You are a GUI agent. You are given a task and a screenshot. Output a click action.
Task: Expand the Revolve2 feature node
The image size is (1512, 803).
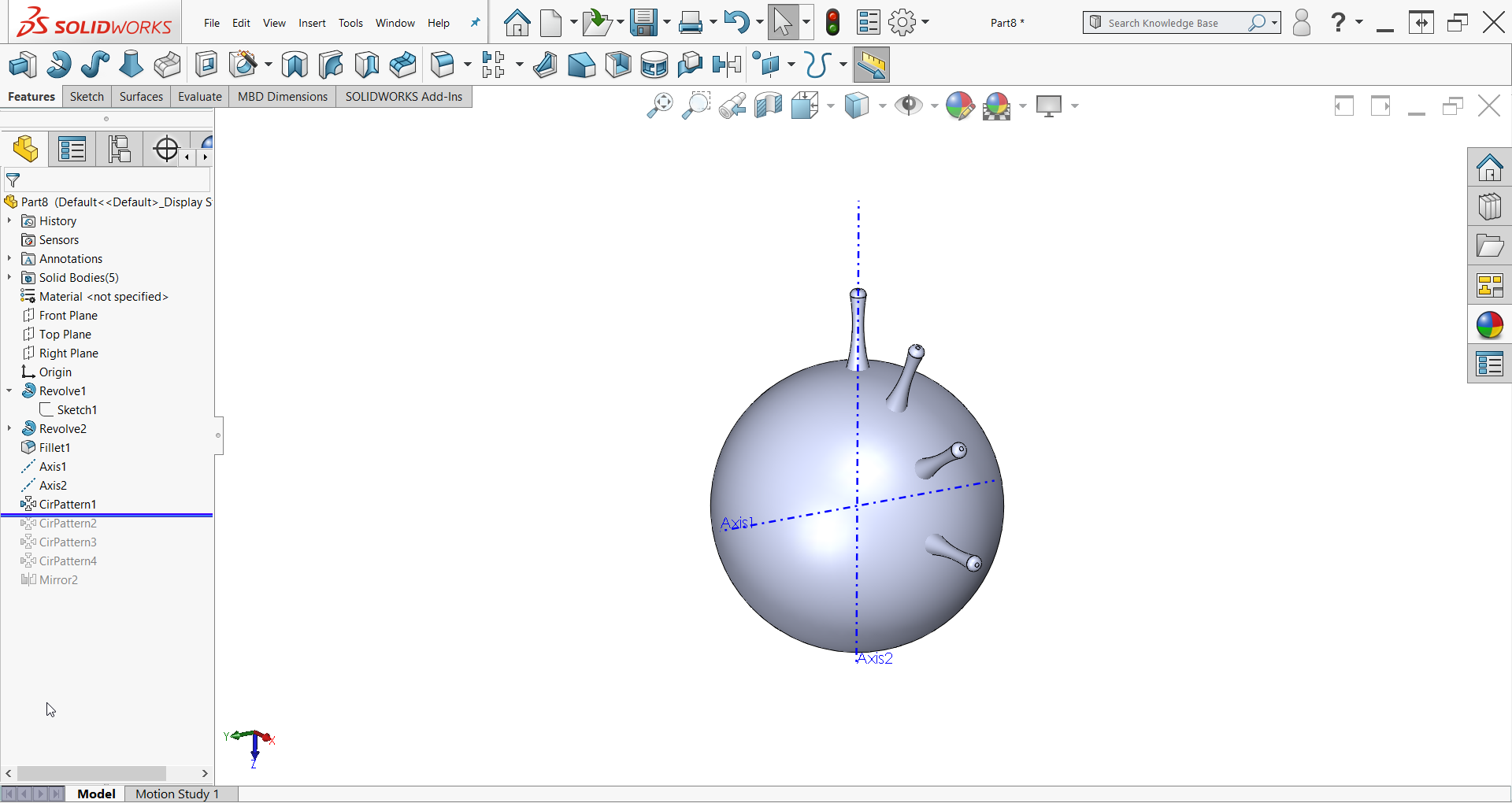pos(9,428)
